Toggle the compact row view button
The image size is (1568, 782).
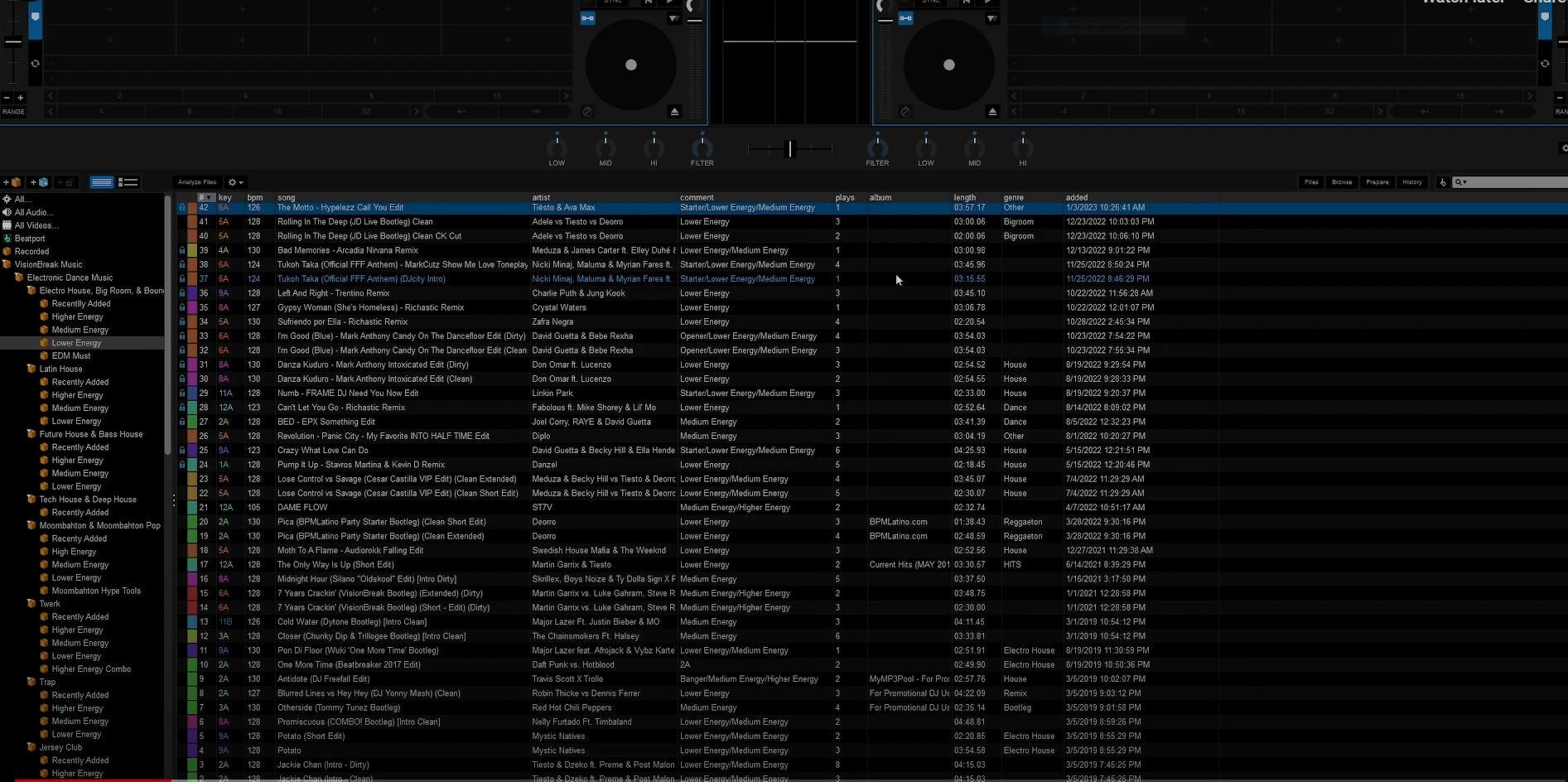coord(102,182)
